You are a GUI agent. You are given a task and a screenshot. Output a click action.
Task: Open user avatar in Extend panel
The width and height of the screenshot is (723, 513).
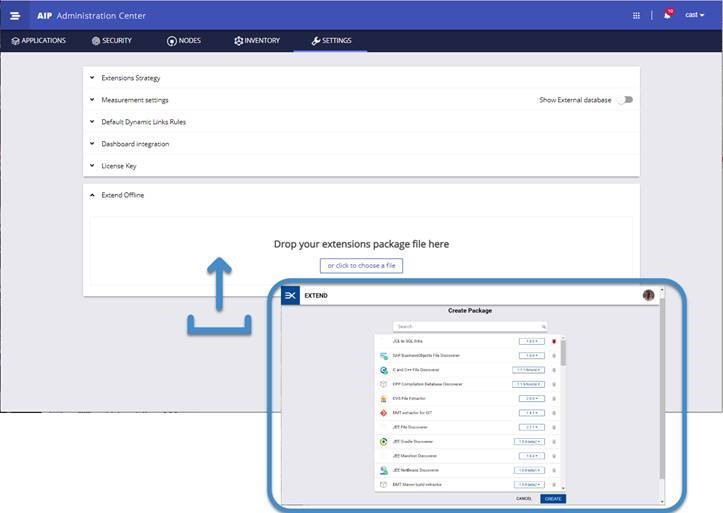click(648, 296)
